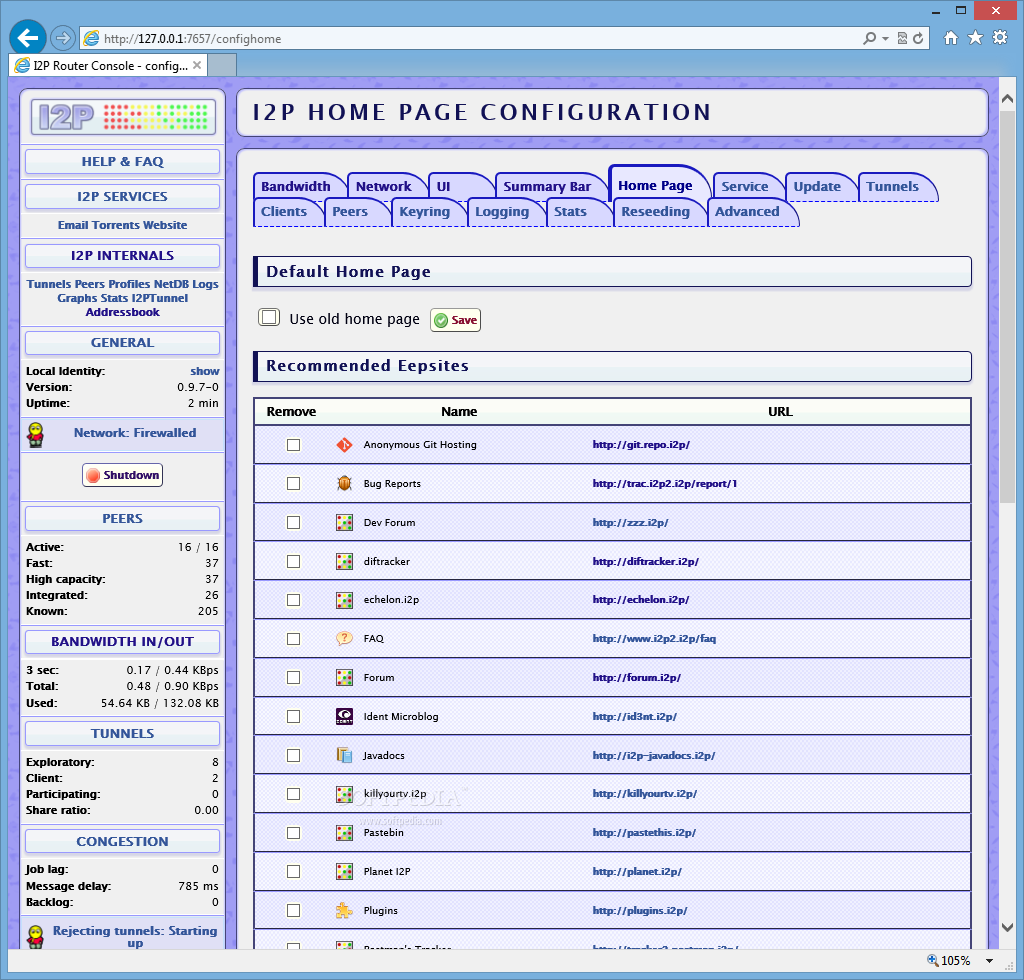
Task: Open the I2P SERVICES heading link
Action: [x=123, y=197]
